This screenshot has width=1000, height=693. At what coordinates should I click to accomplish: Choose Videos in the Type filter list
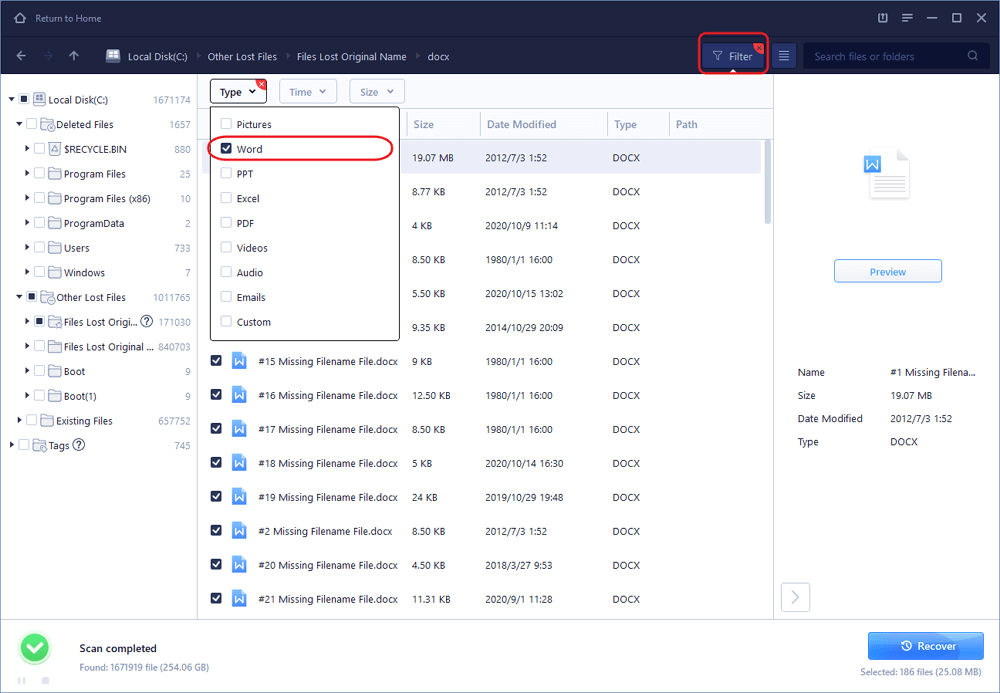(x=251, y=248)
